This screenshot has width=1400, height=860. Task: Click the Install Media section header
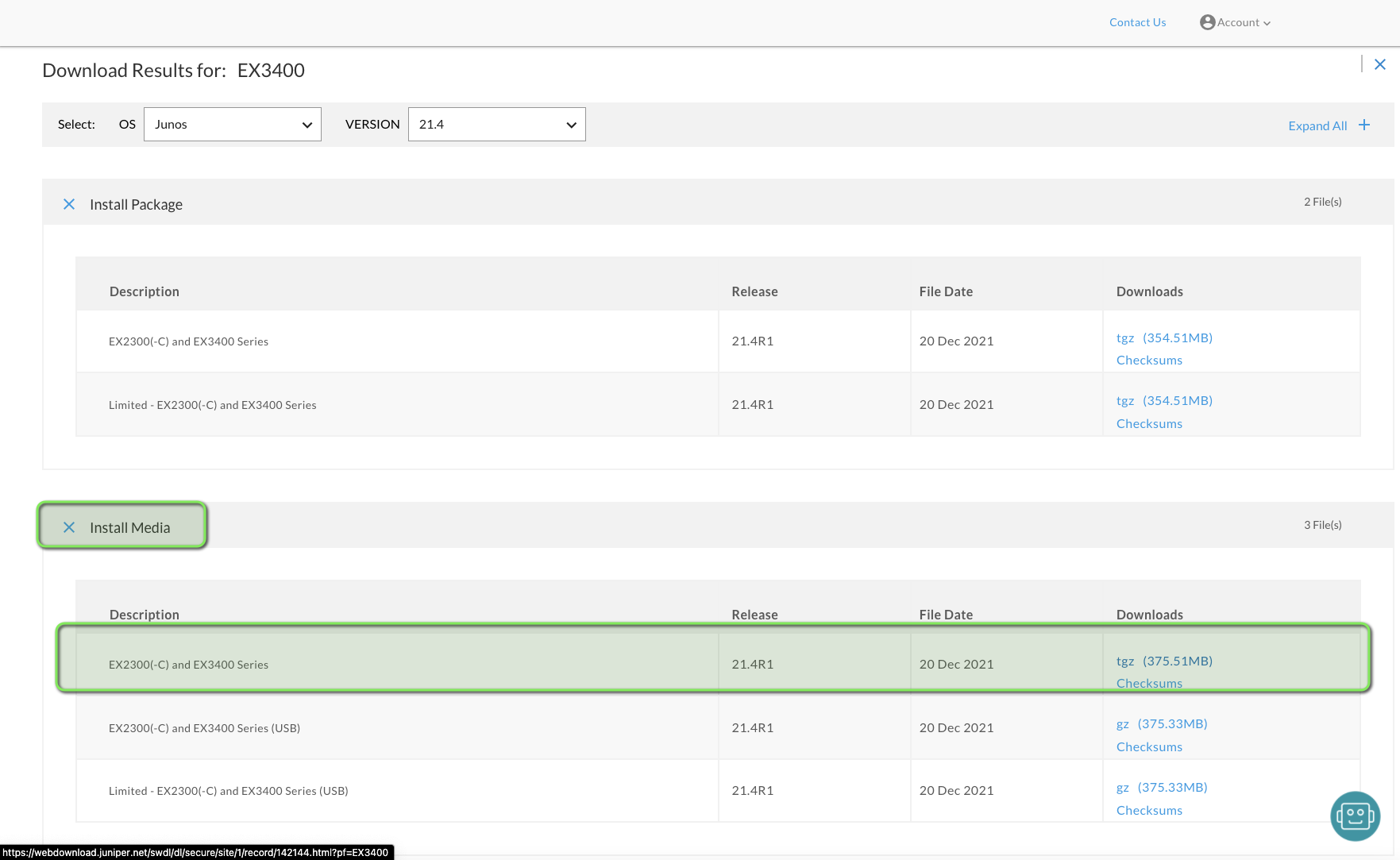pyautogui.click(x=129, y=527)
